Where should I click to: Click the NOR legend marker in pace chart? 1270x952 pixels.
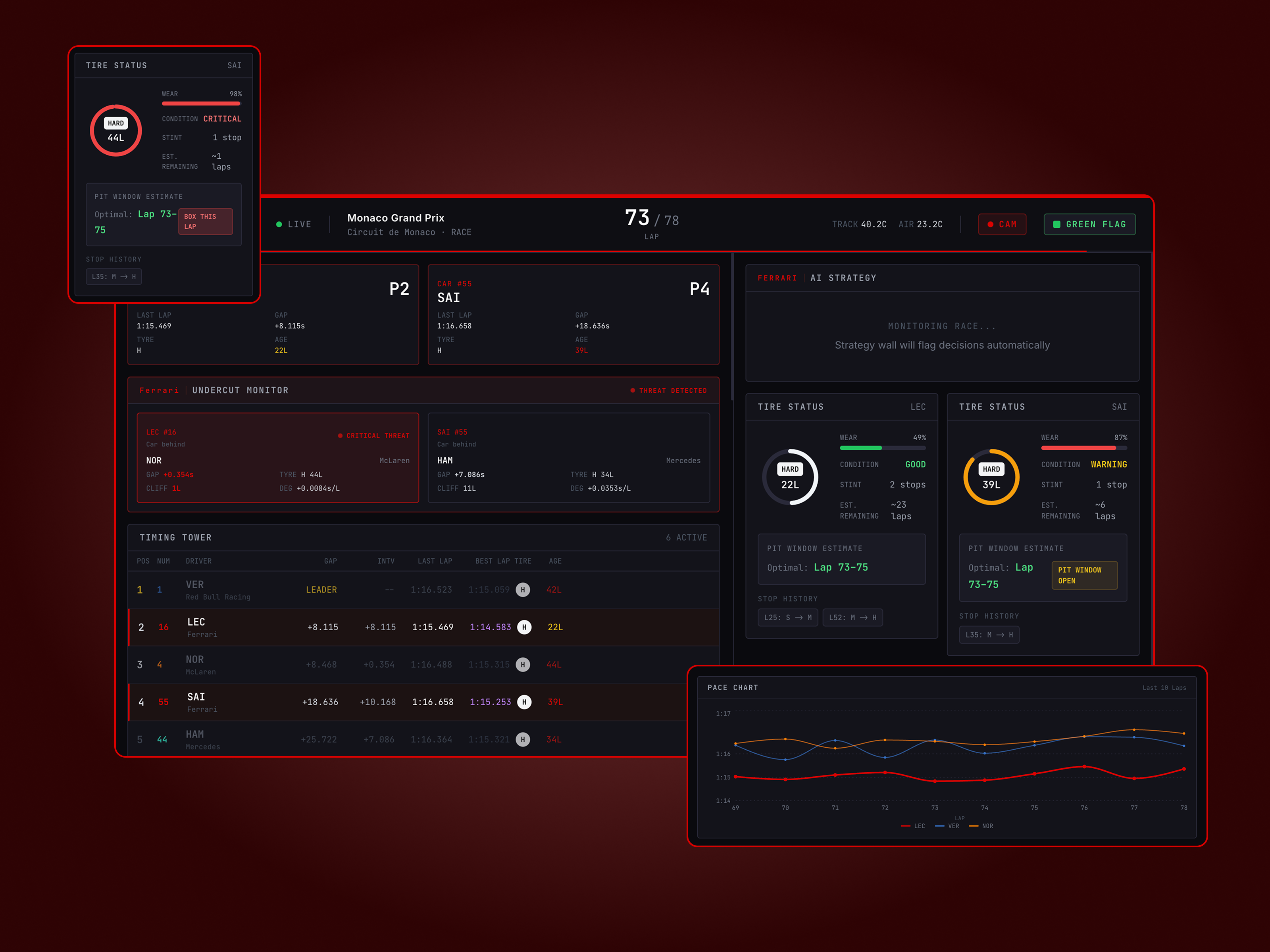tap(973, 826)
